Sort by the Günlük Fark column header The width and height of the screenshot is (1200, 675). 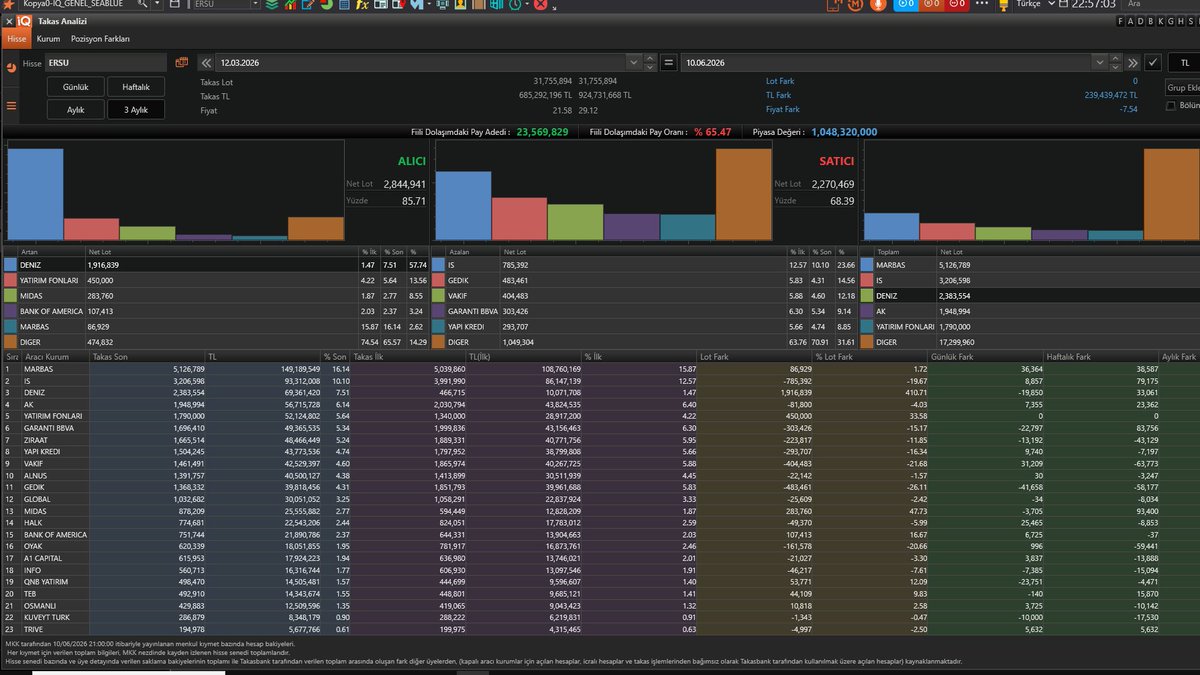[985, 356]
